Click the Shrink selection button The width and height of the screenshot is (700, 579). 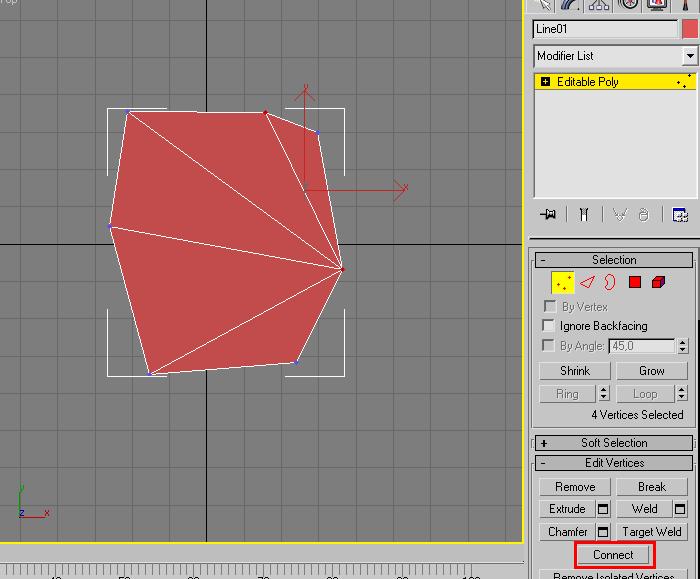(x=575, y=371)
